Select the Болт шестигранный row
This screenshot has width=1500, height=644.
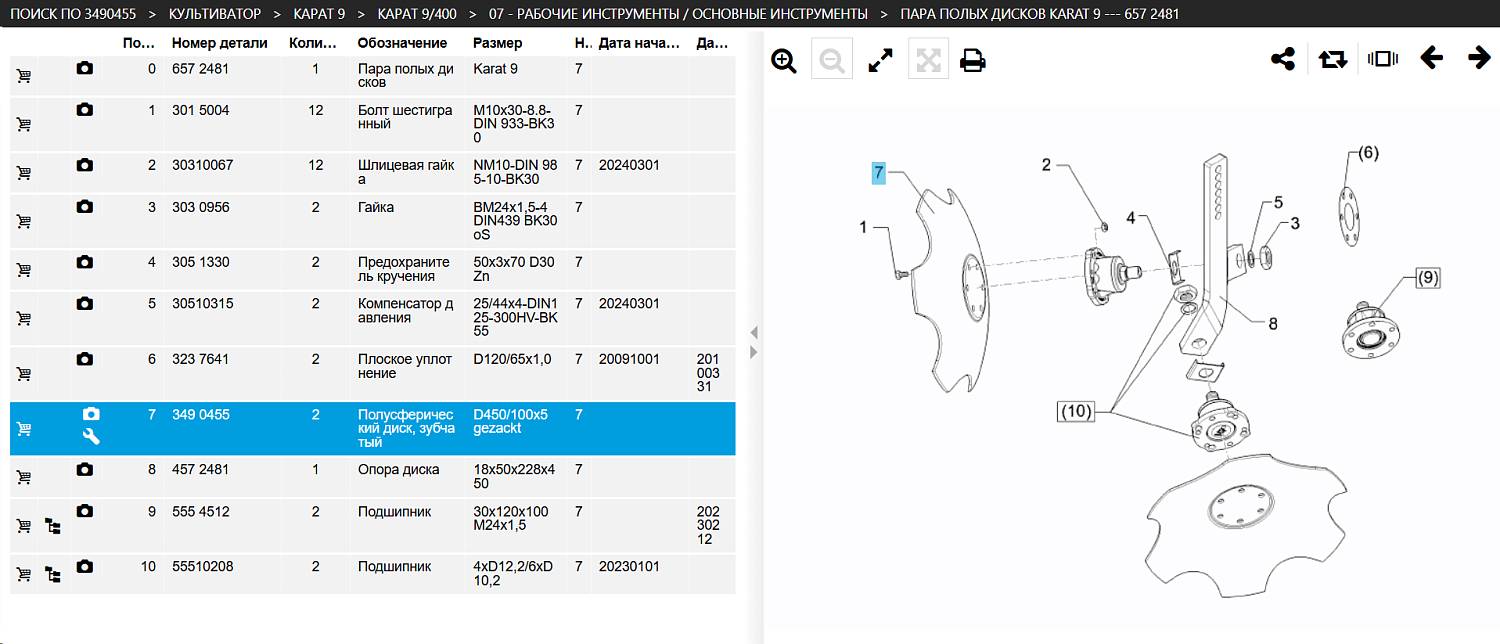point(372,124)
